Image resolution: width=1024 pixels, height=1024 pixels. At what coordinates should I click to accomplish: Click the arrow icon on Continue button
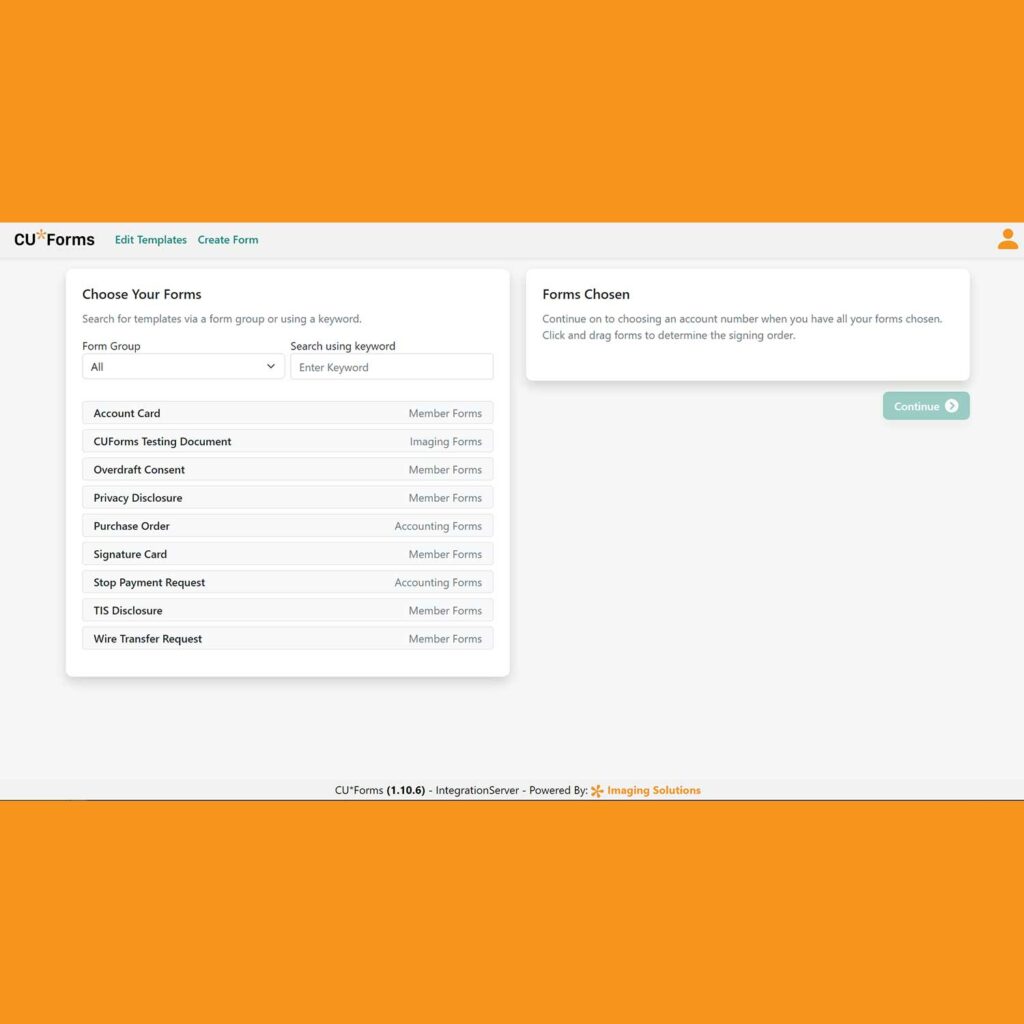coord(951,406)
